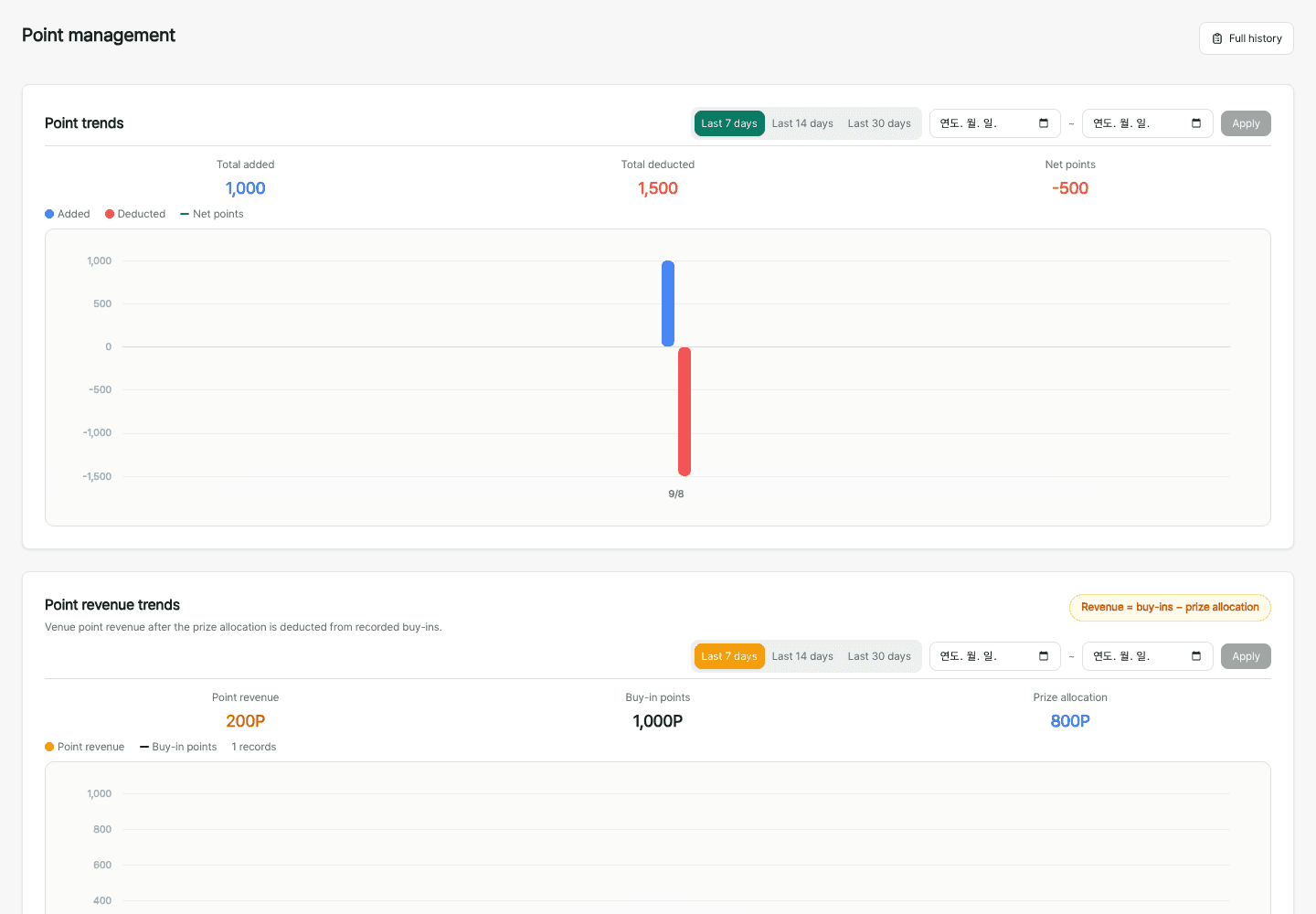The width and height of the screenshot is (1316, 914).
Task: Click the Buy-in points value 1,000P
Action: point(658,721)
